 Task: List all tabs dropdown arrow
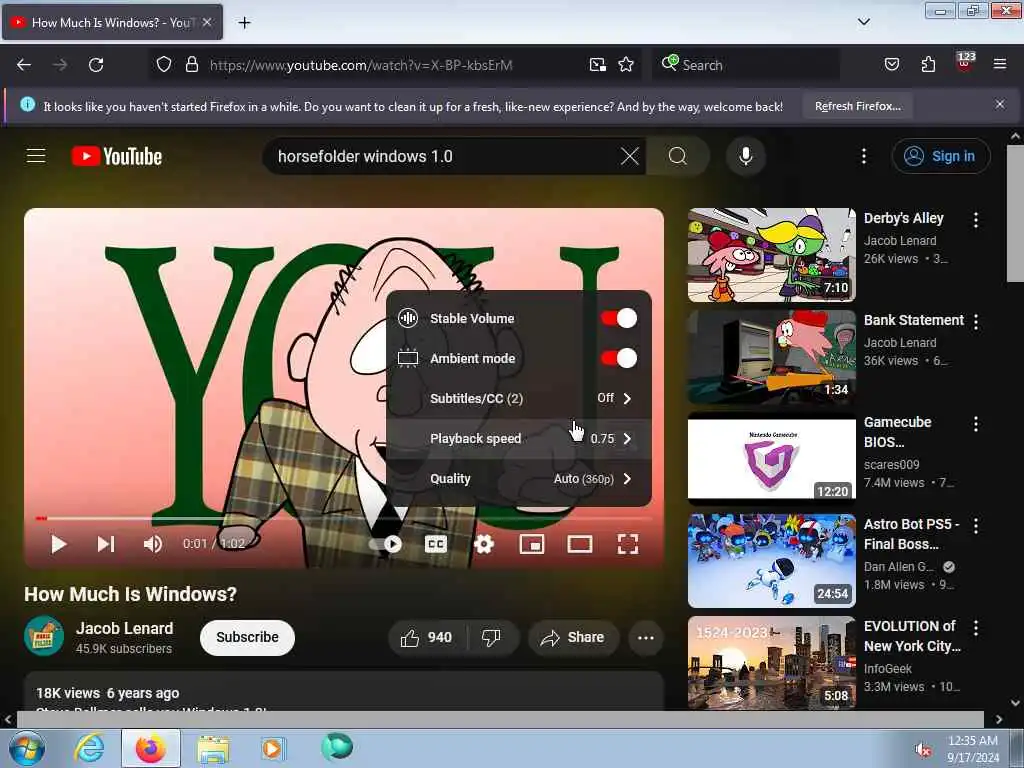pyautogui.click(x=863, y=22)
